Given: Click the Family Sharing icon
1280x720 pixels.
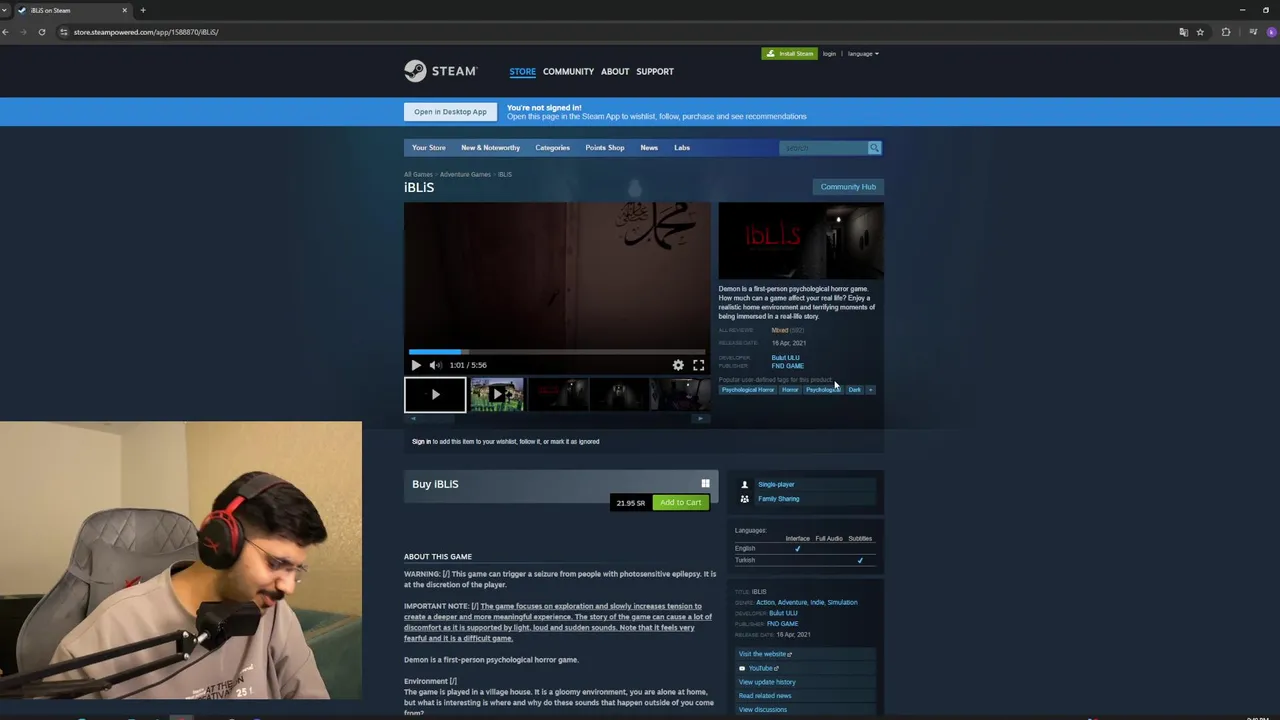Looking at the screenshot, I should point(744,499).
